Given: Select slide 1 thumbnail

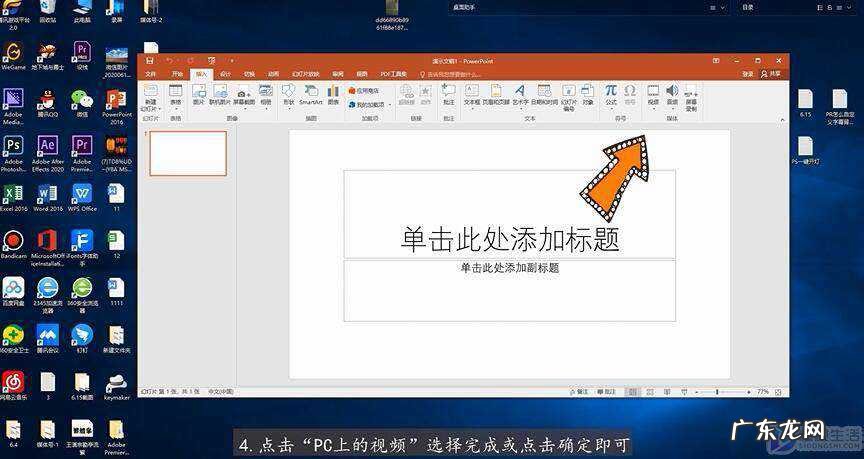Looking at the screenshot, I should [188, 153].
